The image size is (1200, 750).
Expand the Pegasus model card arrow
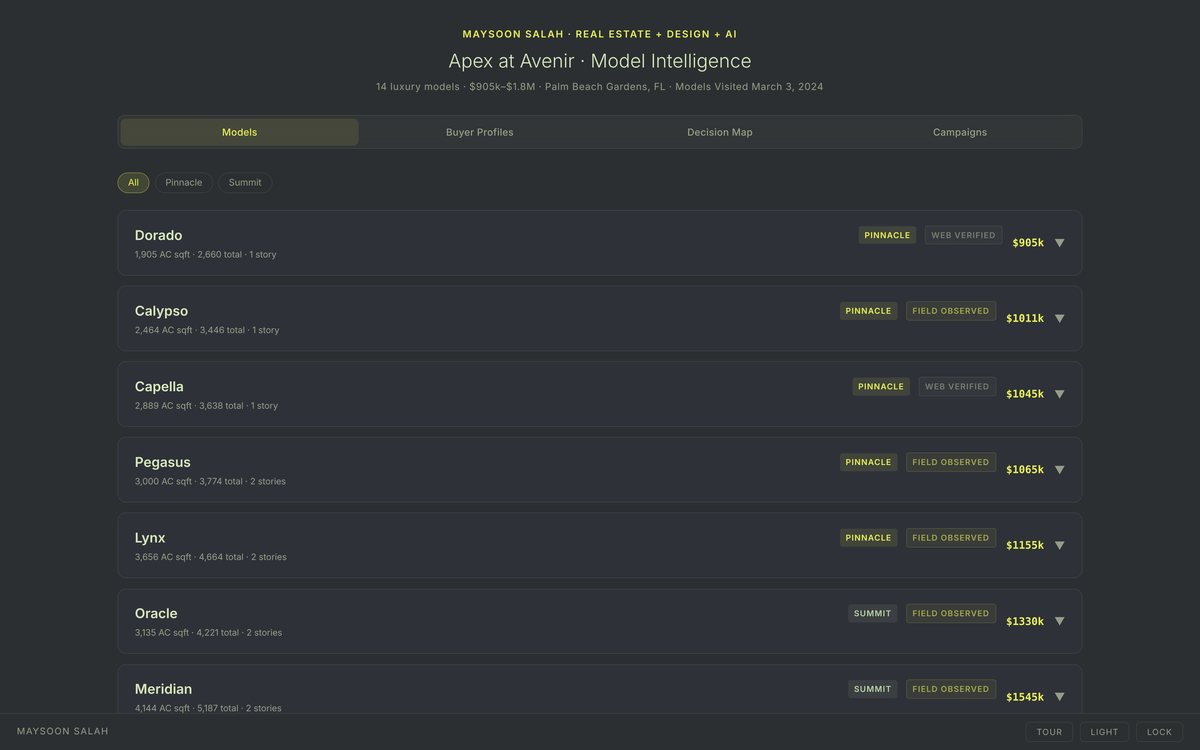1060,470
